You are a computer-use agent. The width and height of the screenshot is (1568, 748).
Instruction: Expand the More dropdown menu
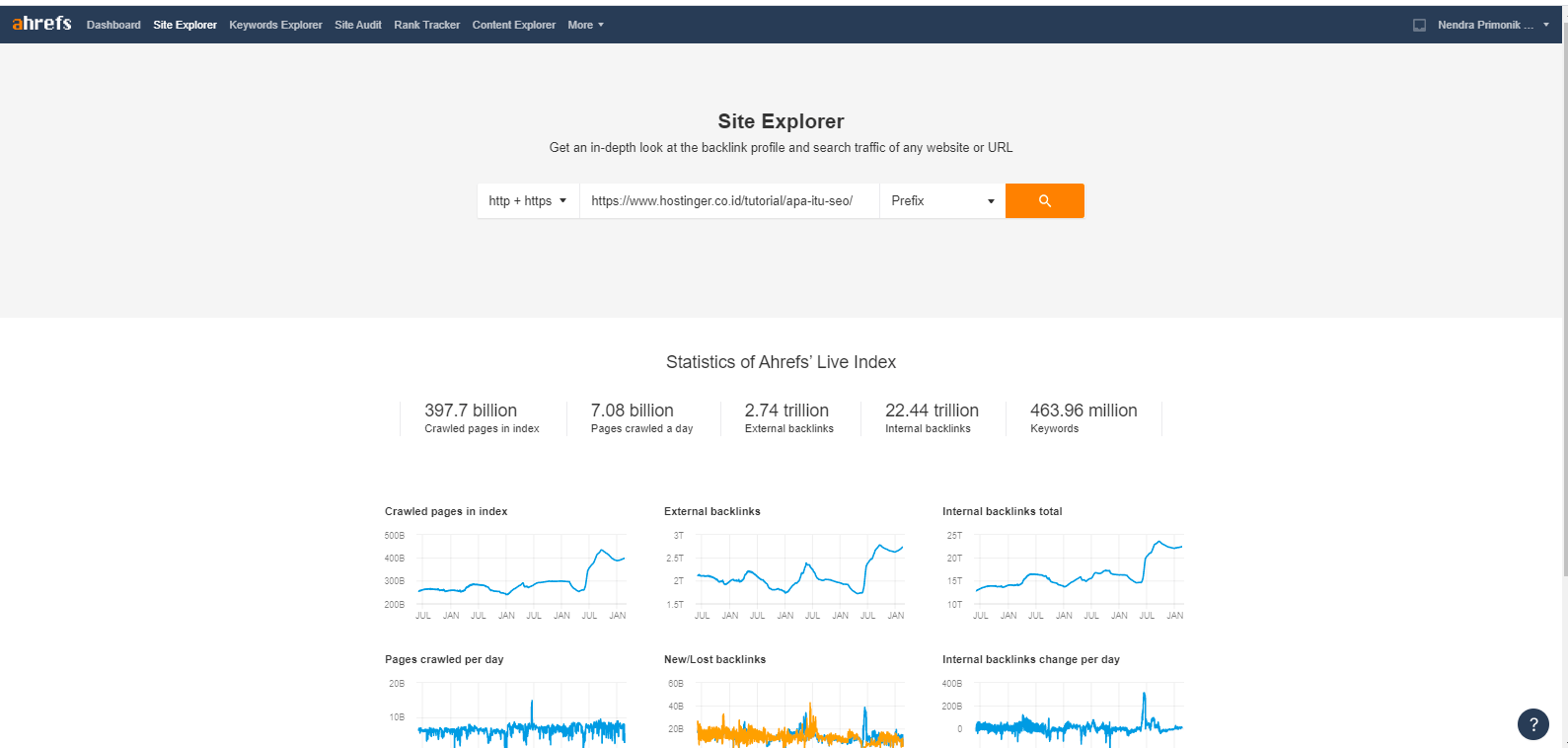coord(585,25)
